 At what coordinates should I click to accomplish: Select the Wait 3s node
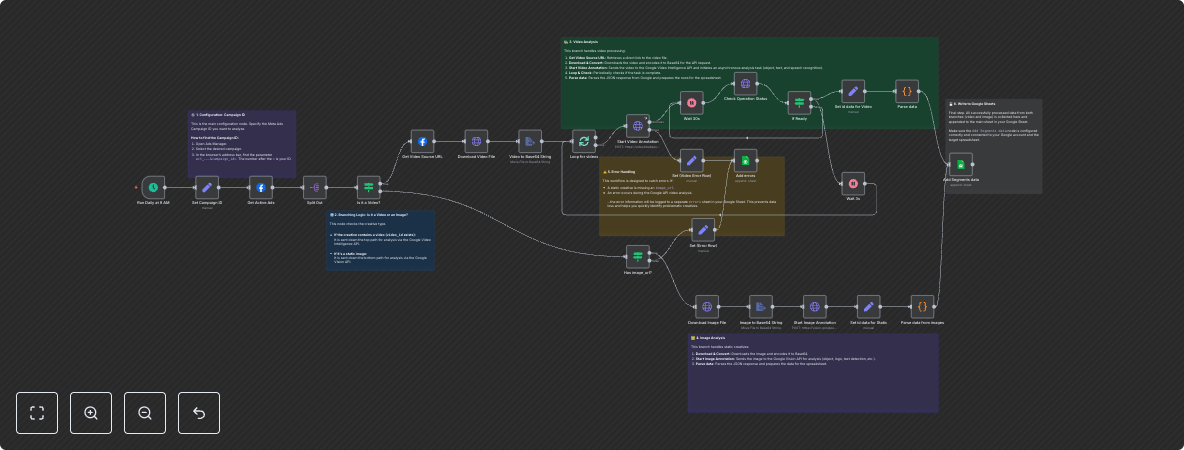click(853, 183)
